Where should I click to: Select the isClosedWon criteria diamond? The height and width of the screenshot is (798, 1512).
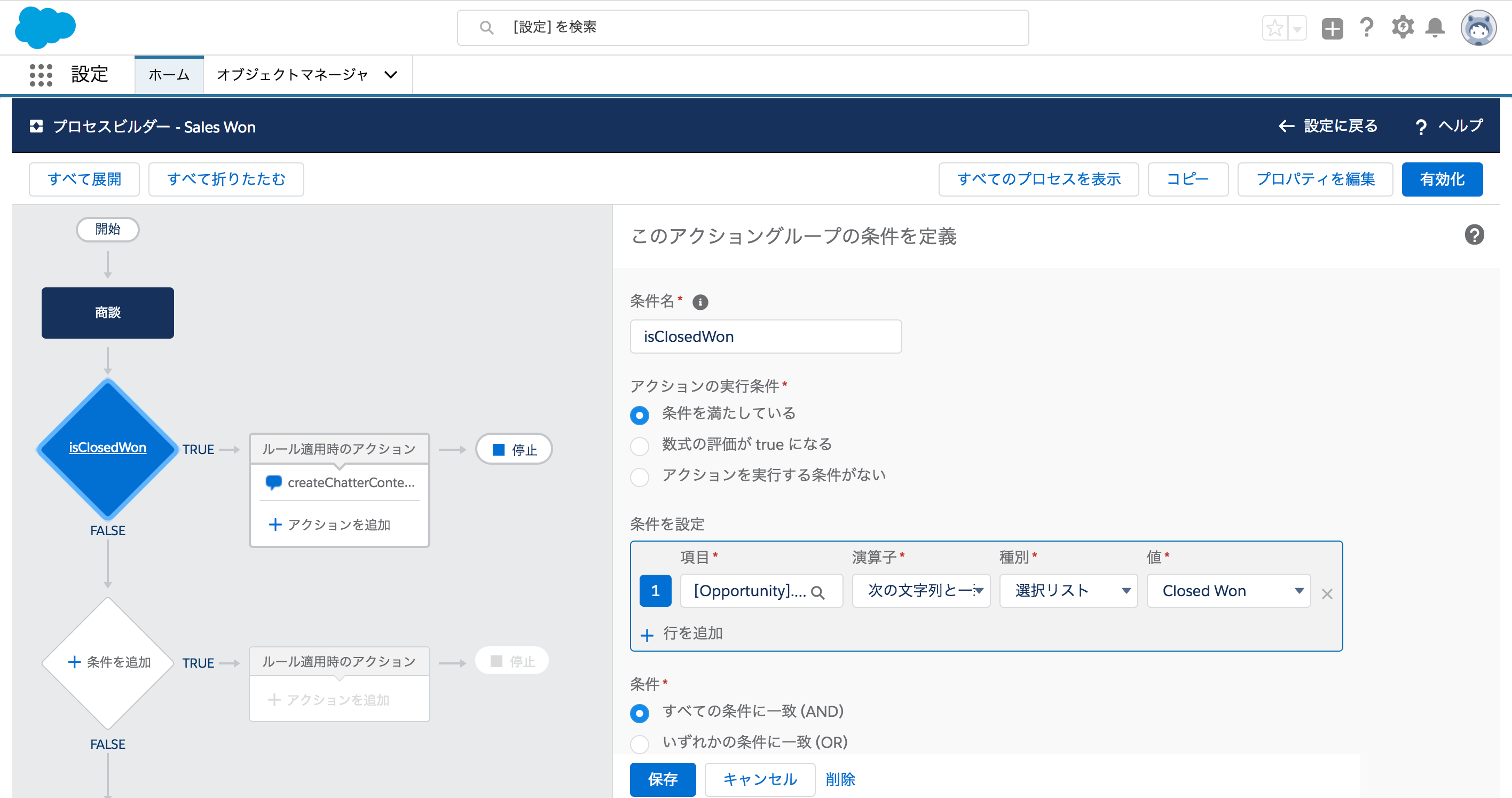click(108, 448)
